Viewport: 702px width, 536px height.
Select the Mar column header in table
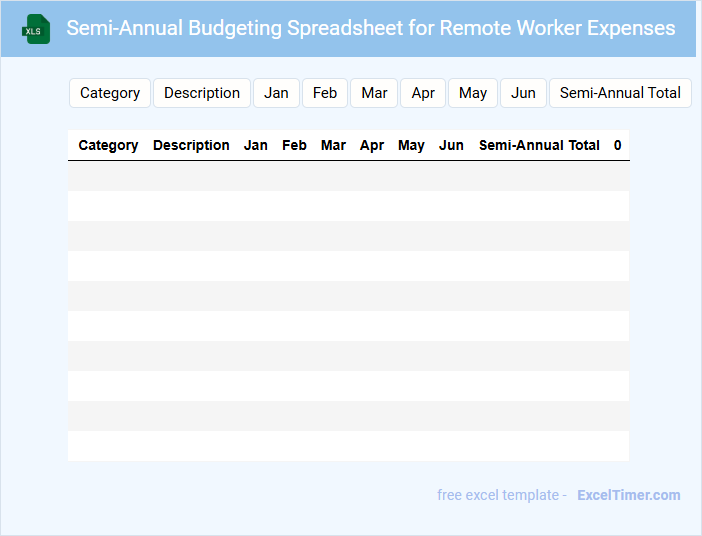333,145
